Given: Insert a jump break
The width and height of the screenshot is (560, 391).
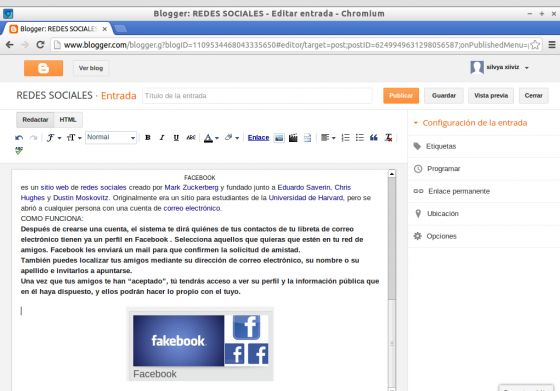Looking at the screenshot, I should click(x=308, y=138).
